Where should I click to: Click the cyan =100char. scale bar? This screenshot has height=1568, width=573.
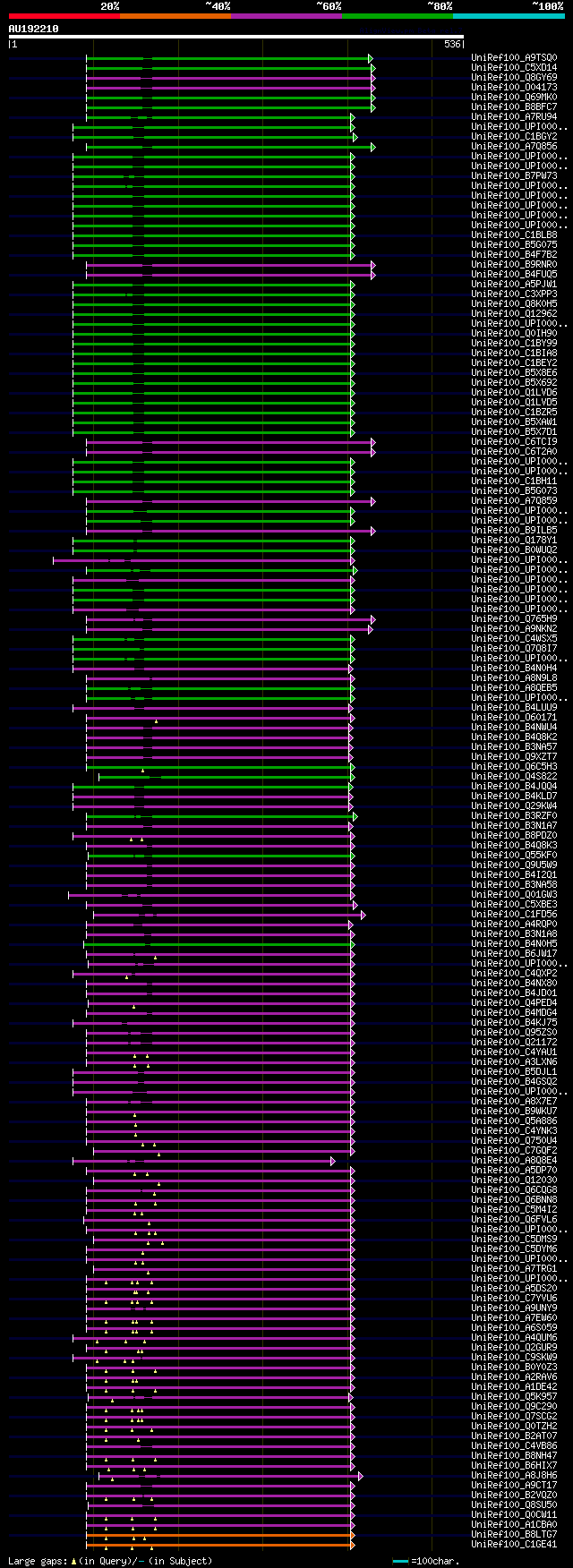coord(400,1561)
